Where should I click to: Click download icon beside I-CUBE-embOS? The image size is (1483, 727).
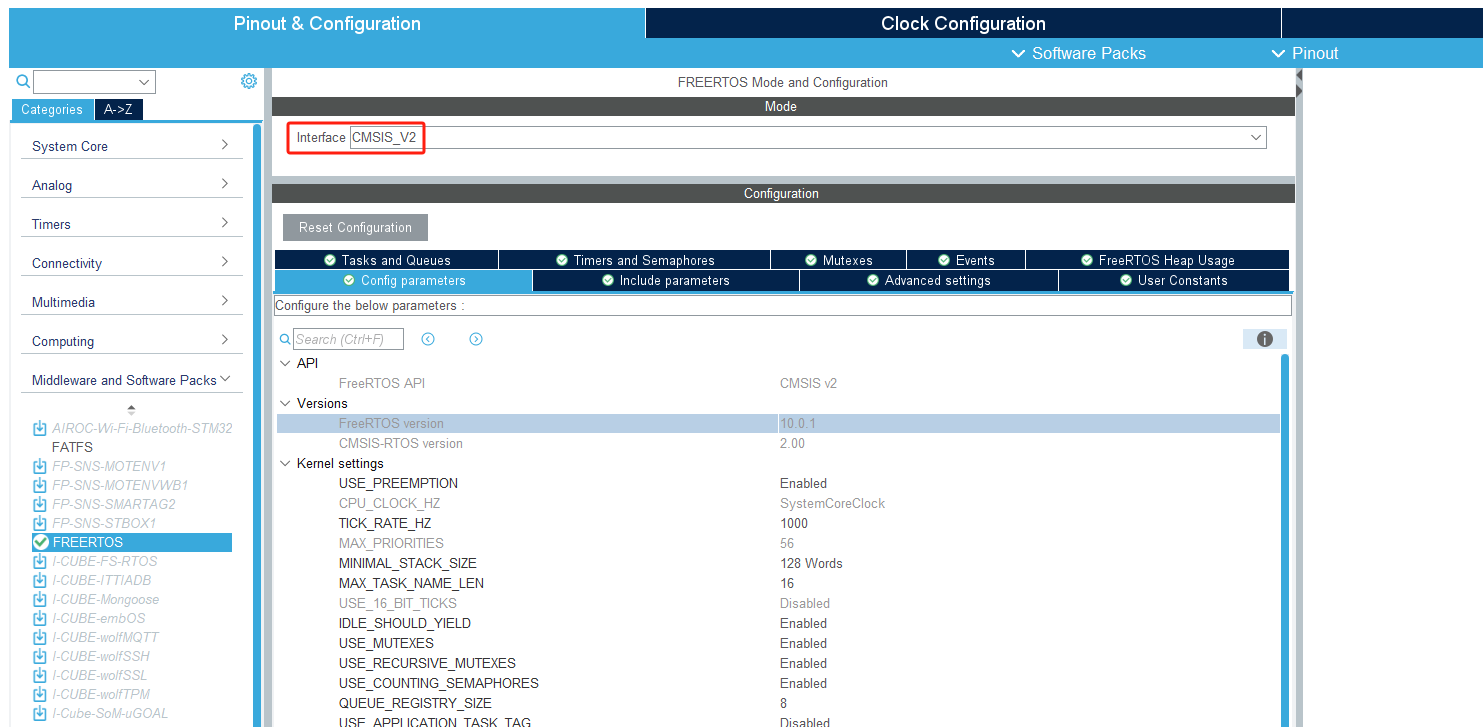point(40,618)
